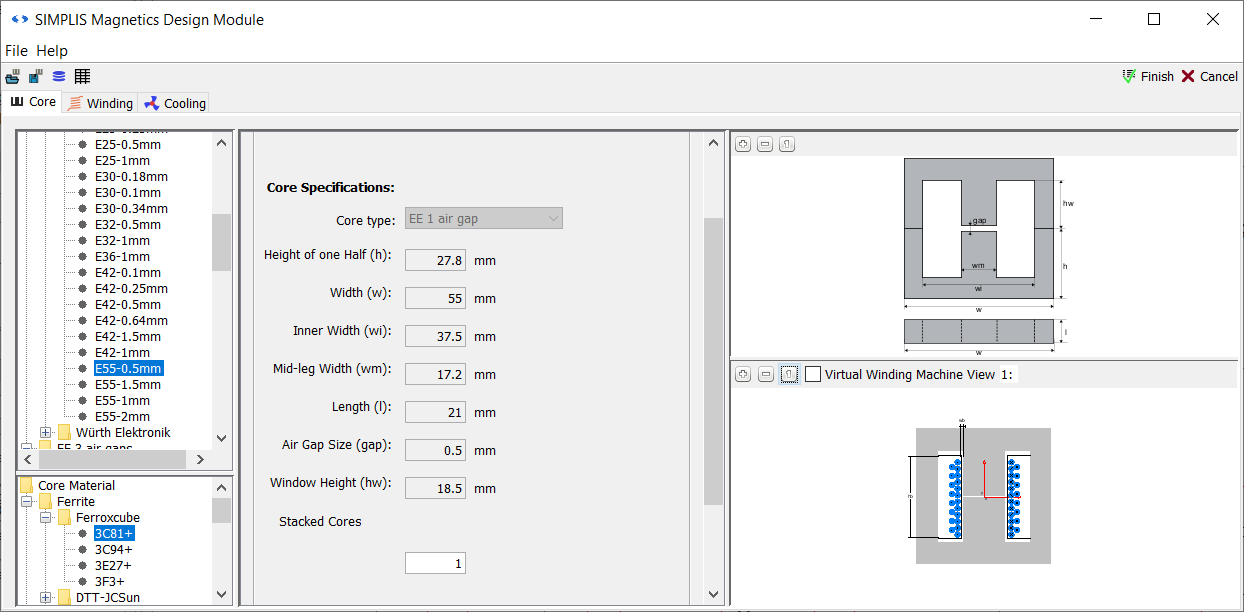Expand the DTT-JCSun folder
1244x612 pixels.
pos(46,598)
